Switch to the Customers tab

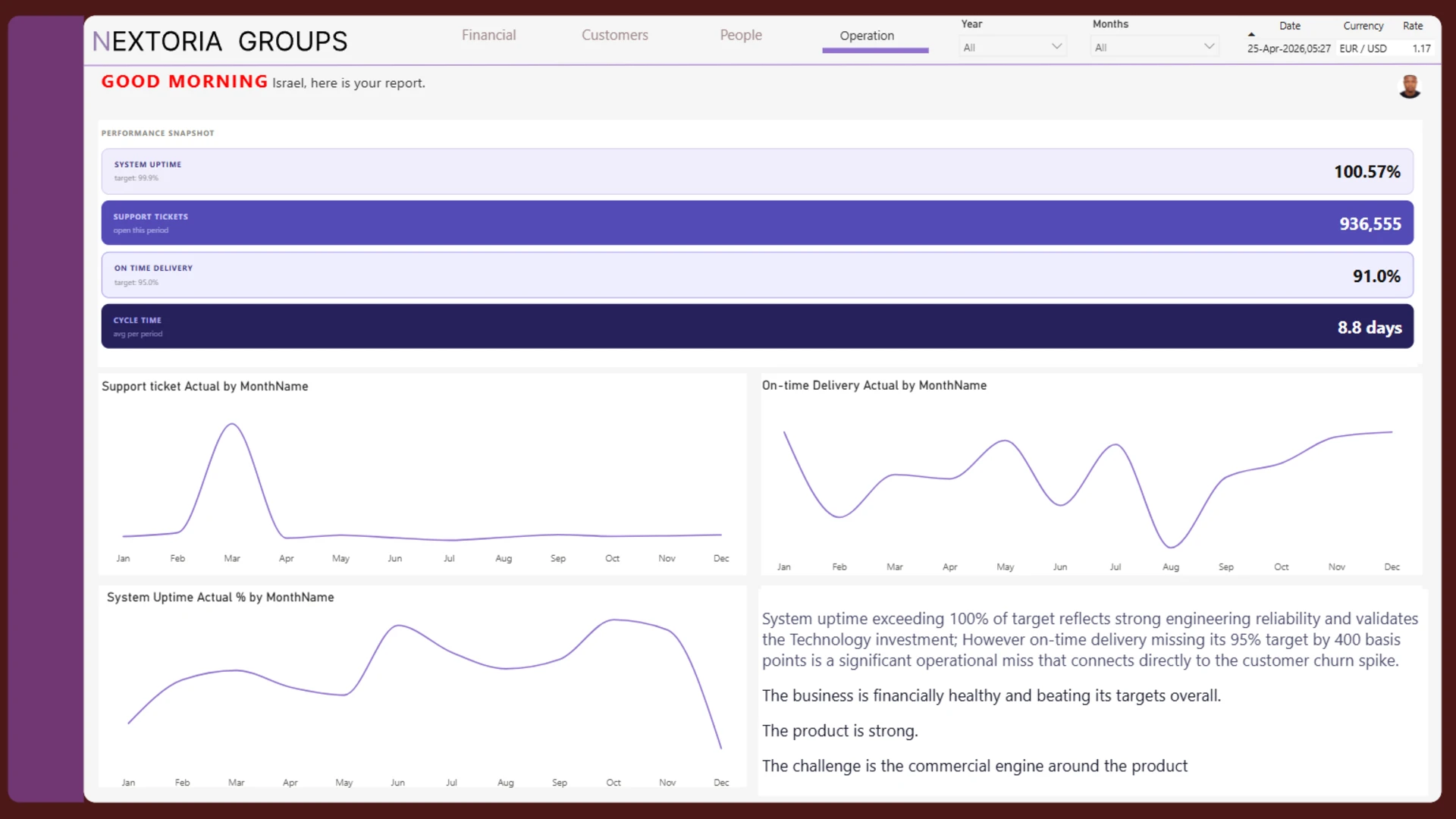pos(614,35)
